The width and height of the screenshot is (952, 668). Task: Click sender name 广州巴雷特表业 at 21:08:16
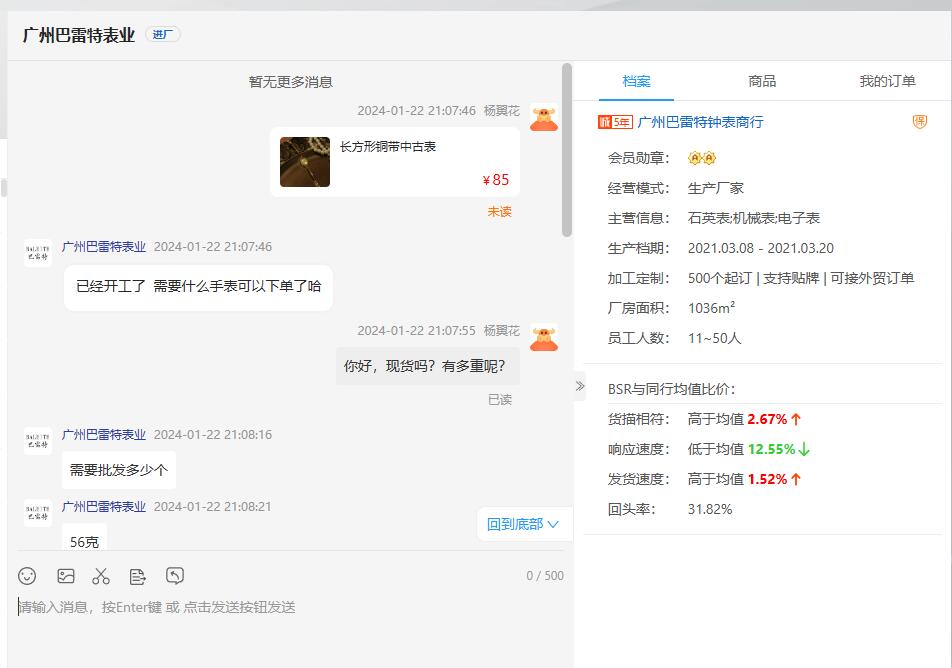[x=104, y=435]
